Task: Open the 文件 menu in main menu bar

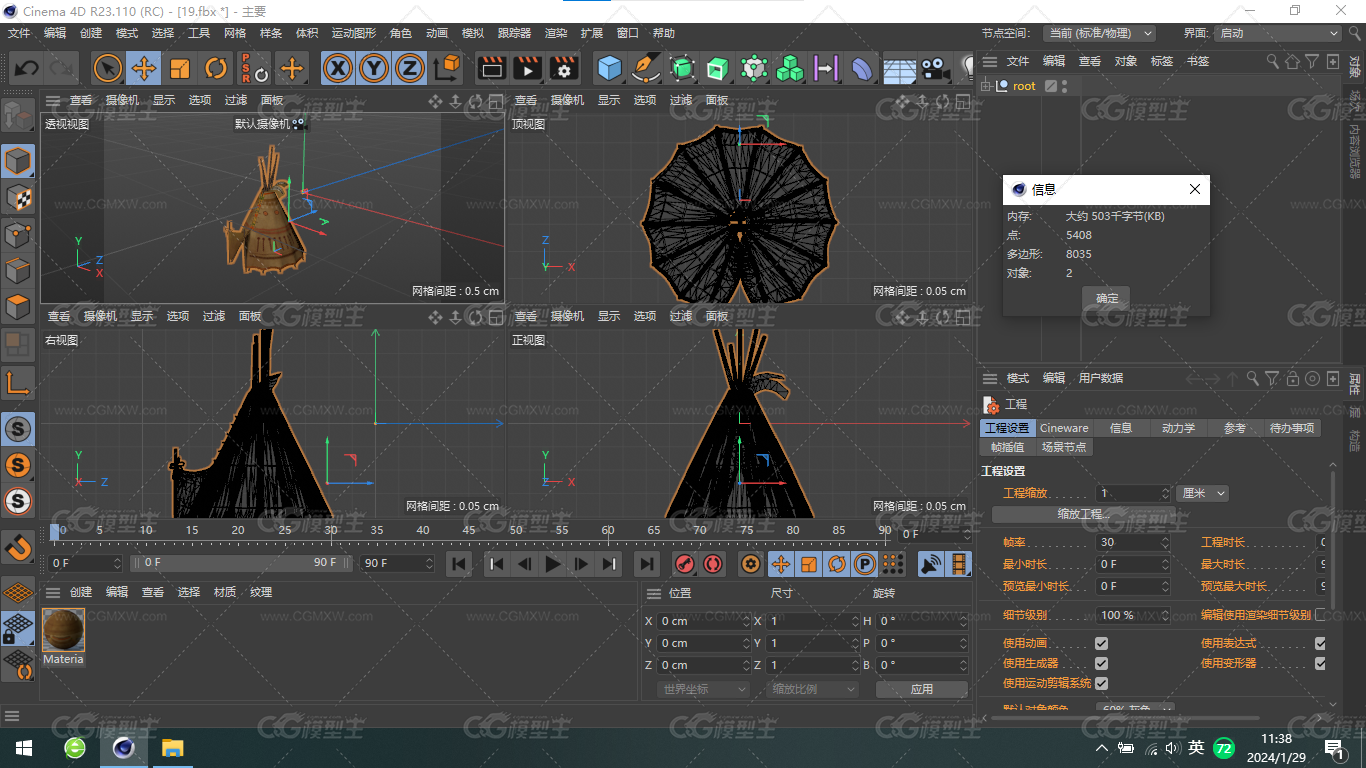Action: point(19,33)
